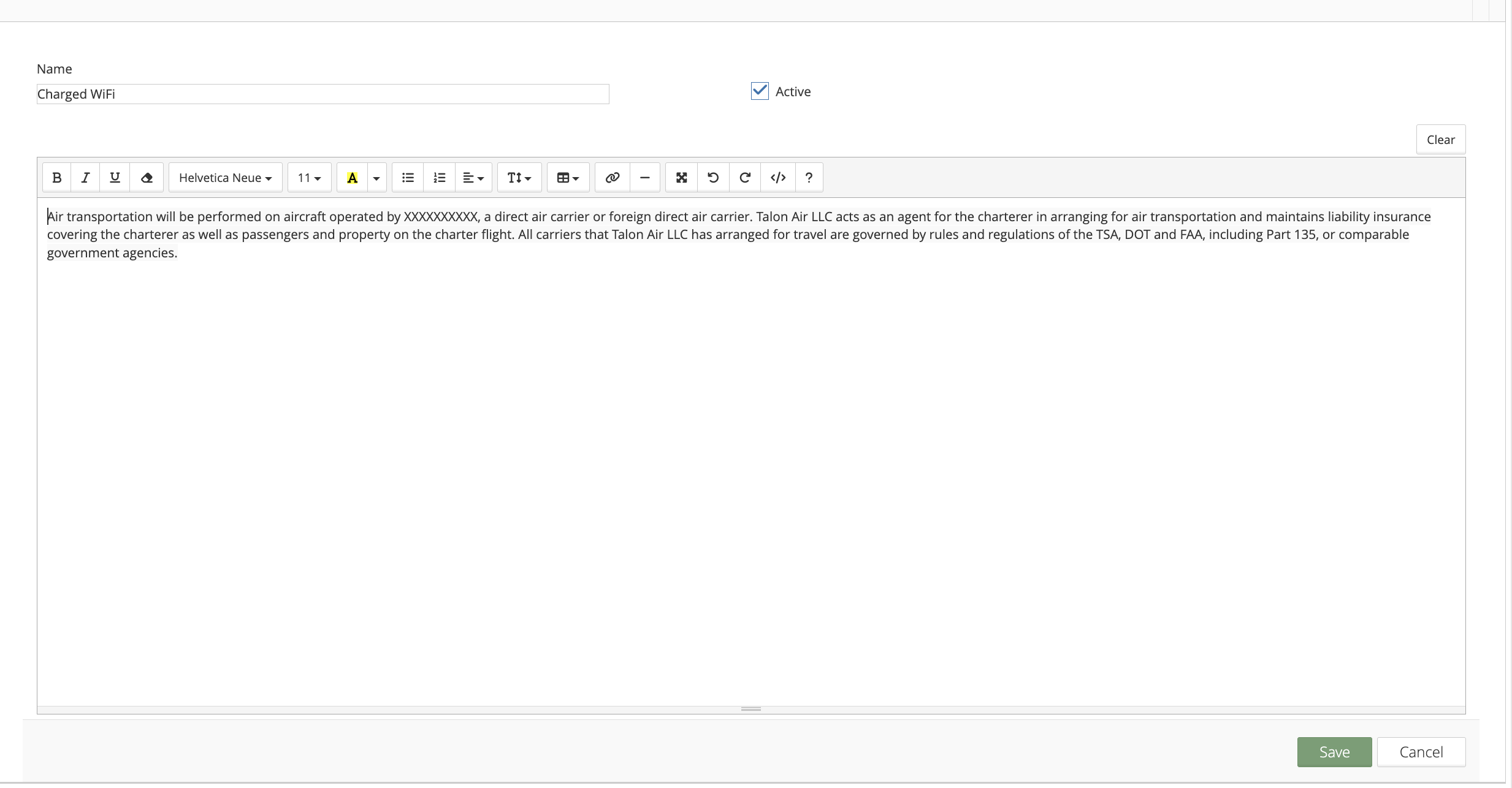Expand the text color picker arrow

[376, 178]
